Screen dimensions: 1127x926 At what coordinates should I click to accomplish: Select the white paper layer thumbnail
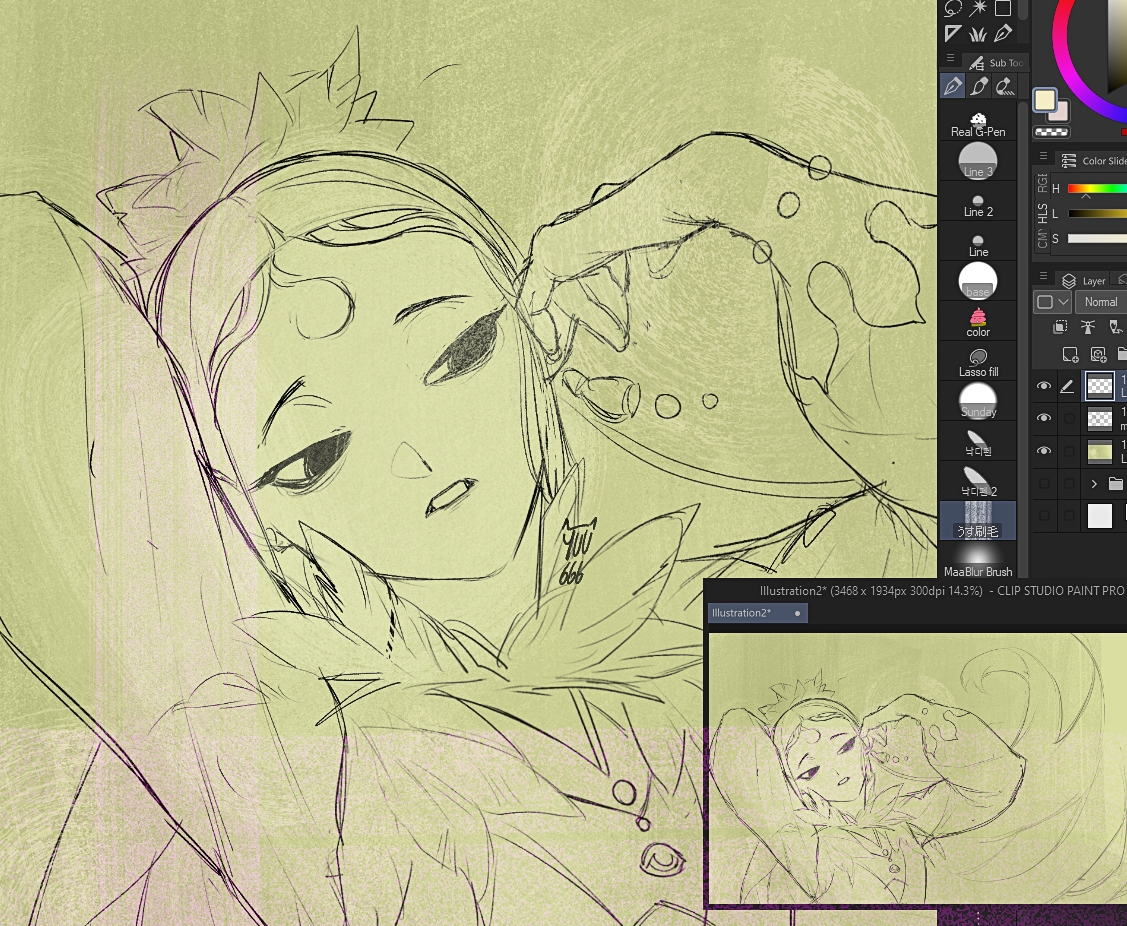[1100, 516]
